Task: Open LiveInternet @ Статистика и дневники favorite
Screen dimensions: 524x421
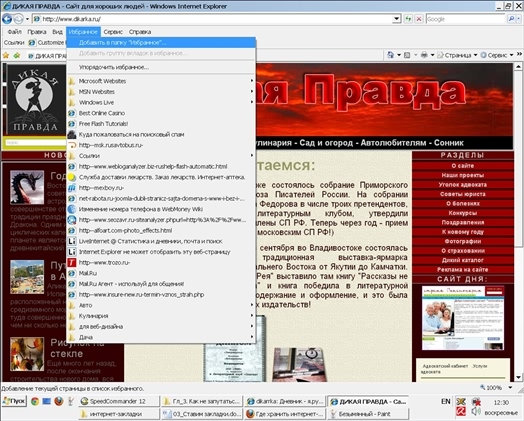Action: click(x=161, y=241)
